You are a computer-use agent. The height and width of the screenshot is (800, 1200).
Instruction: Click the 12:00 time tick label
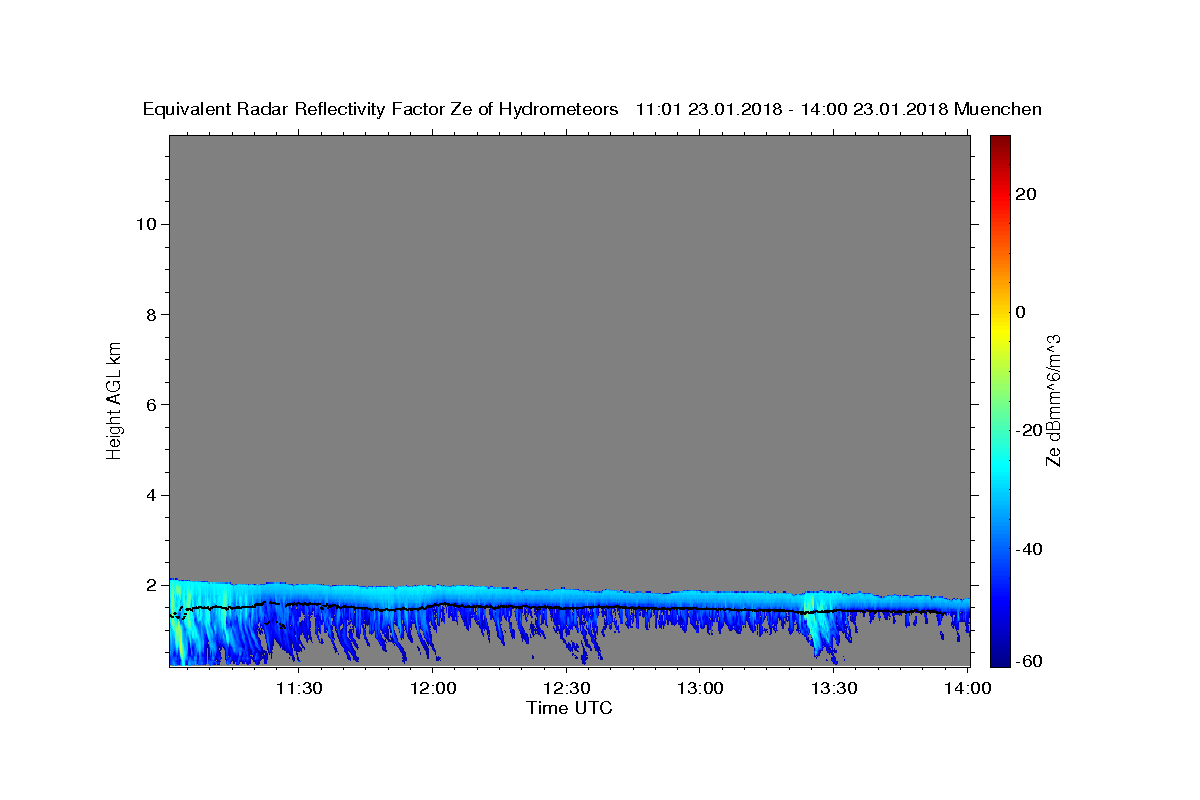434,688
